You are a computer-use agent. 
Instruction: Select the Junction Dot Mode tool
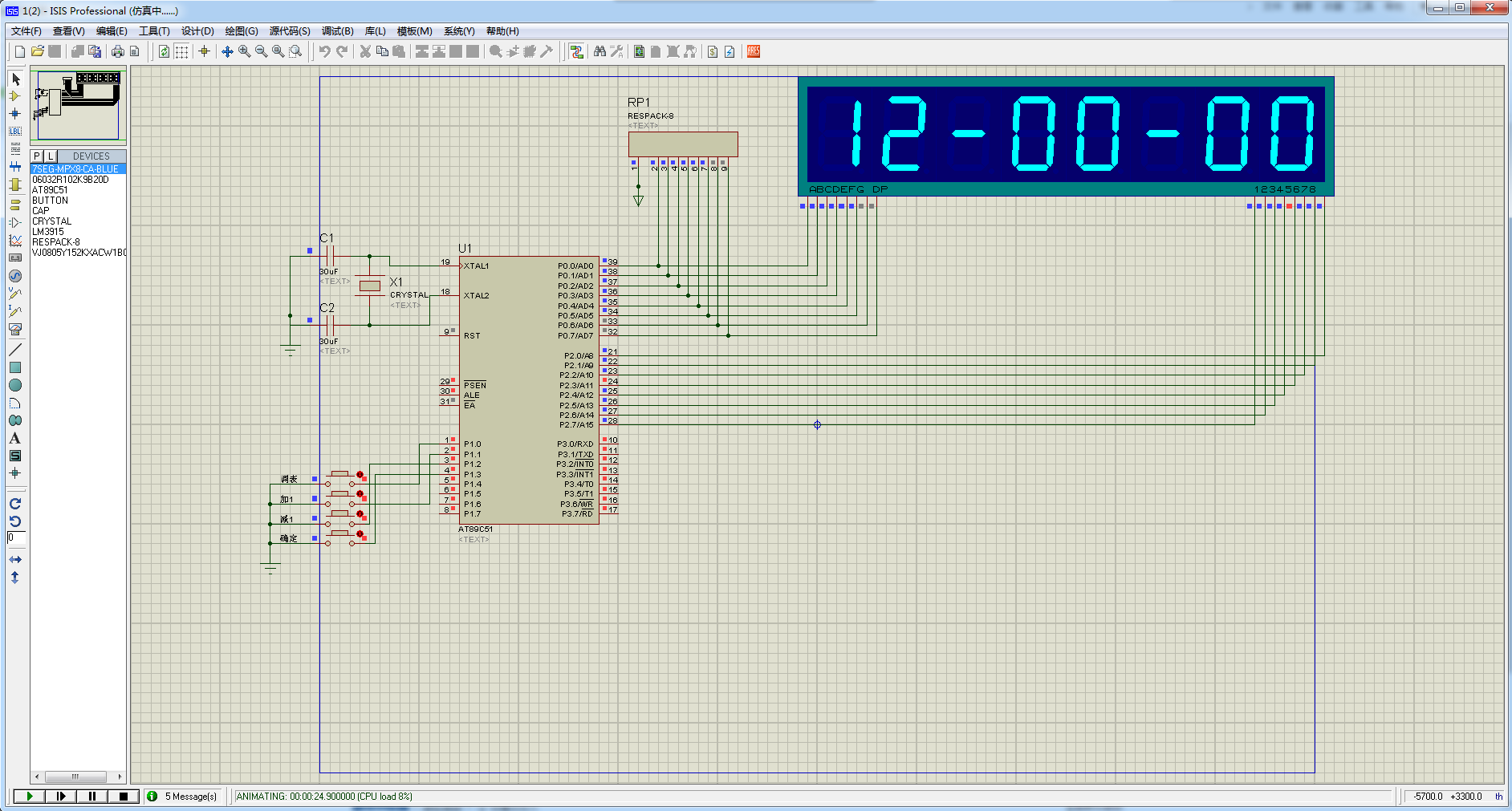tap(15, 114)
